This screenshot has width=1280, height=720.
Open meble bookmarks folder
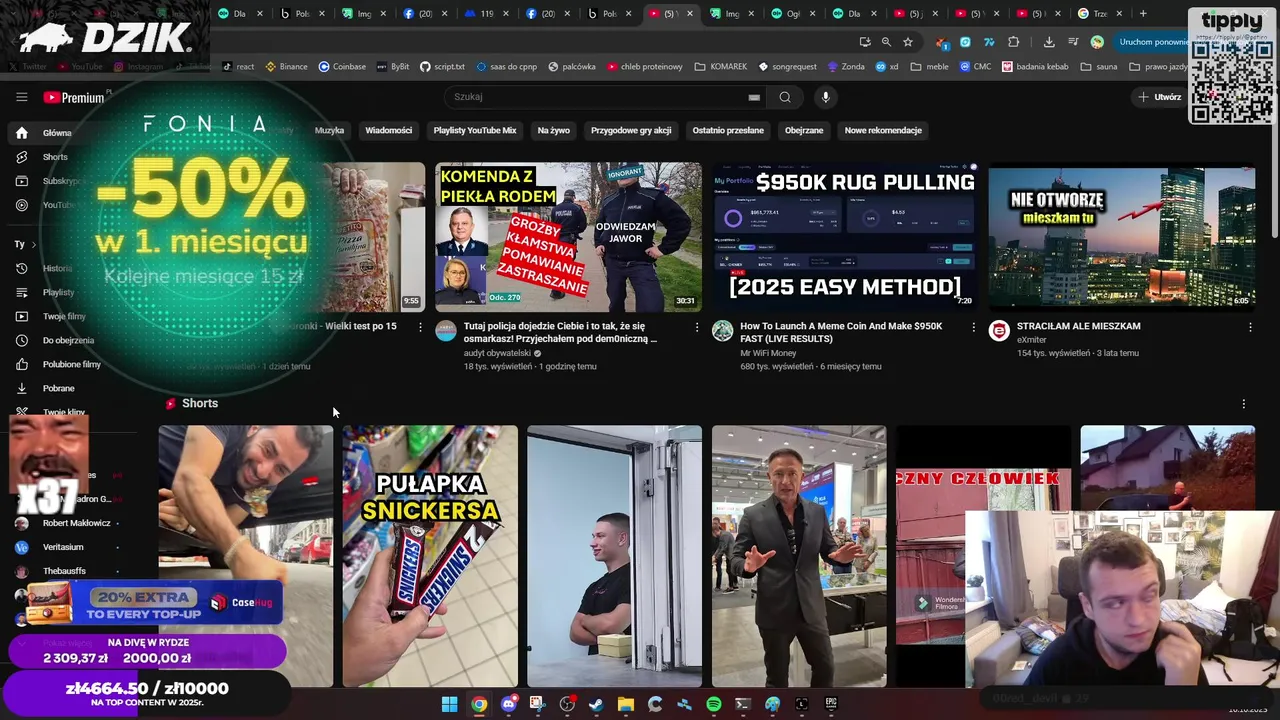point(929,67)
